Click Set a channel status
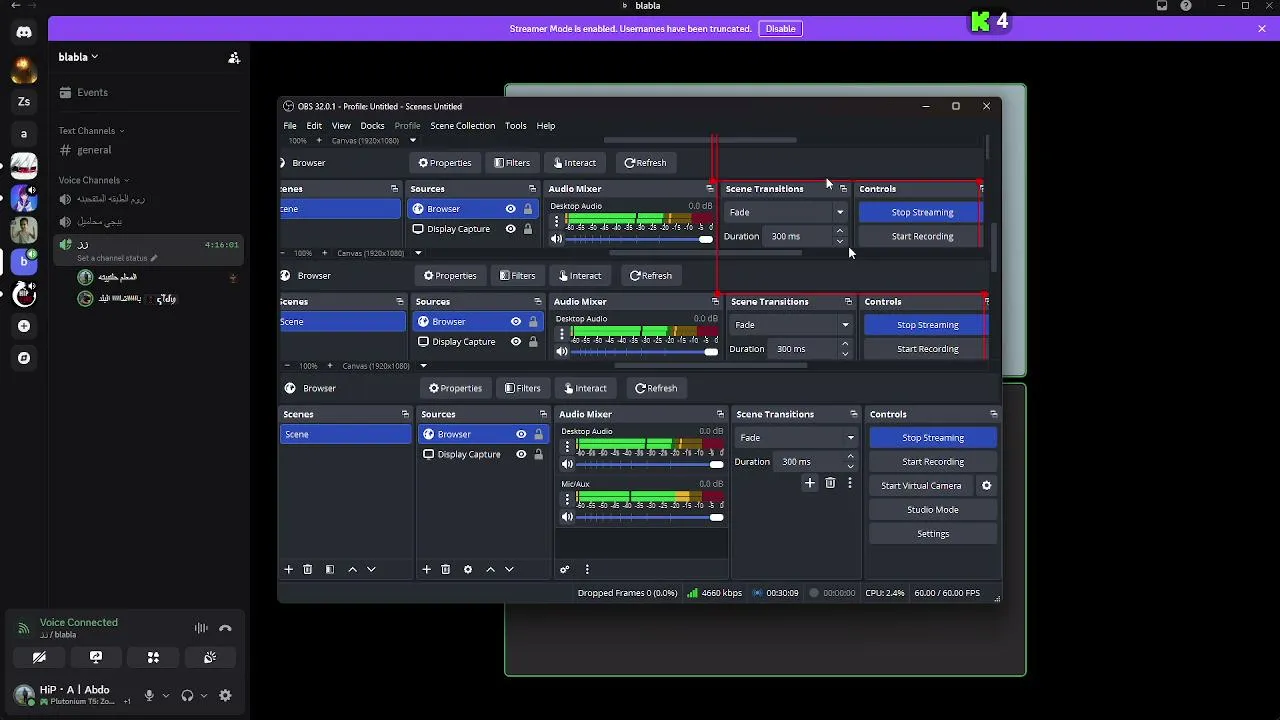The height and width of the screenshot is (720, 1280). pos(117,258)
